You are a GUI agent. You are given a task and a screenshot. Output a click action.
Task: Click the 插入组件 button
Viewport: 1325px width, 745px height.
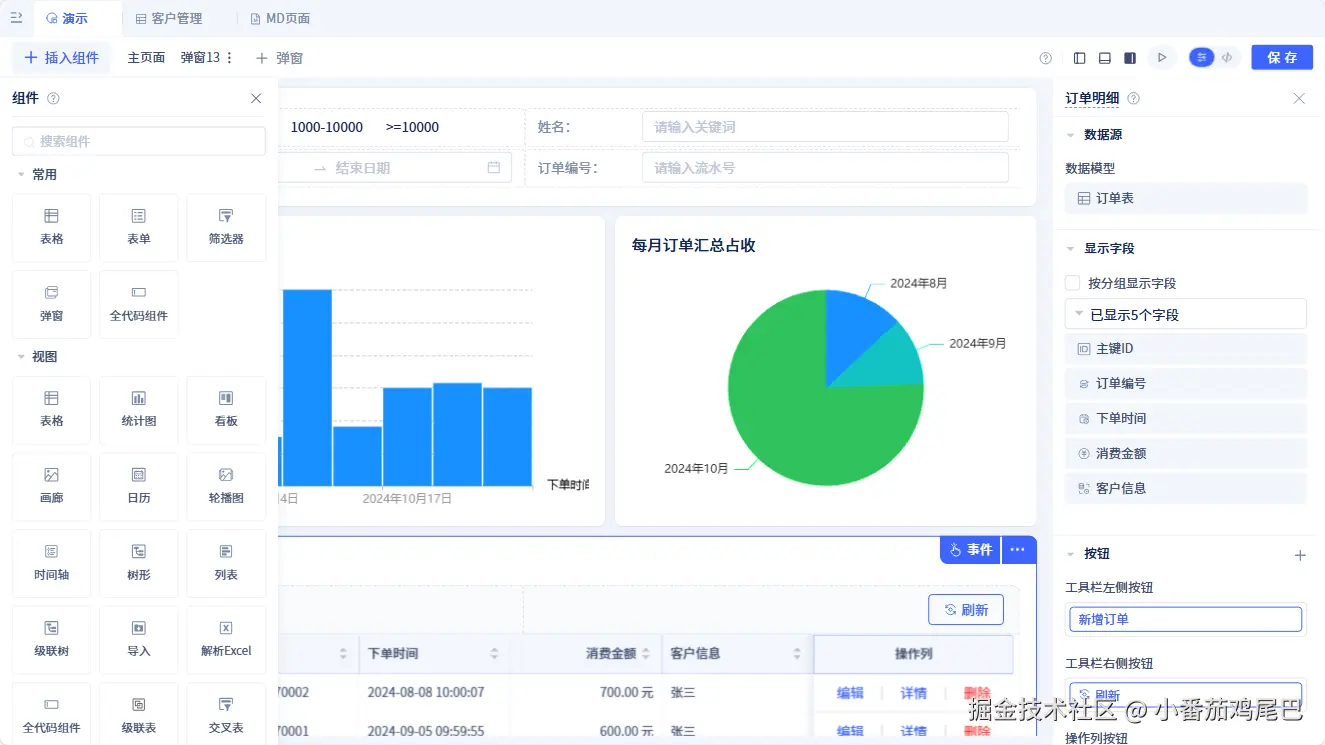(61, 58)
